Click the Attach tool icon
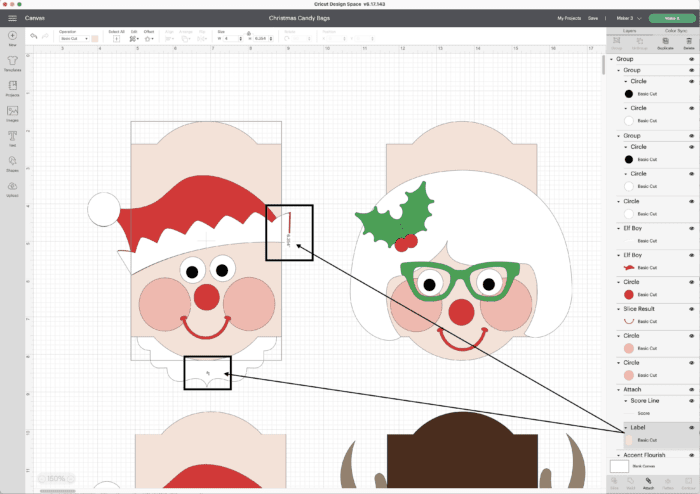 pyautogui.click(x=647, y=481)
